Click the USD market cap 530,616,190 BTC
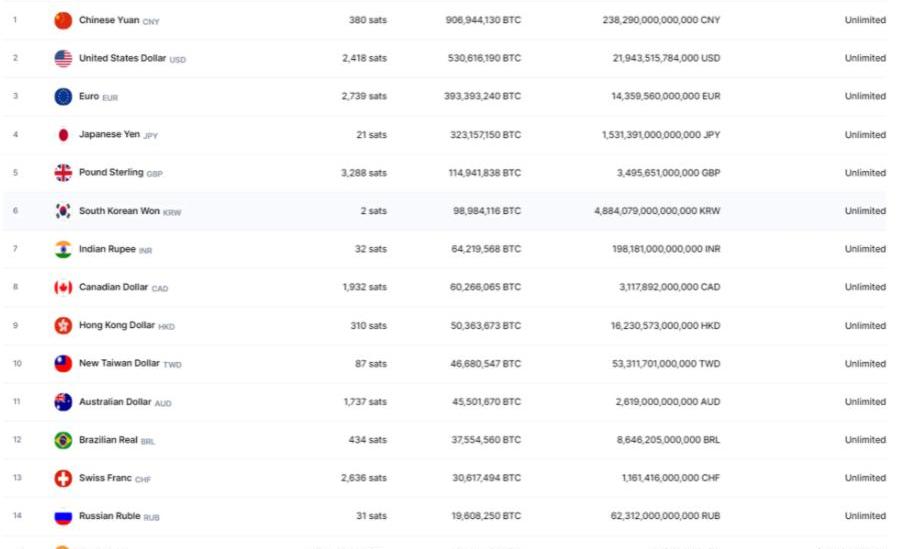This screenshot has height=549, width=904. (483, 58)
